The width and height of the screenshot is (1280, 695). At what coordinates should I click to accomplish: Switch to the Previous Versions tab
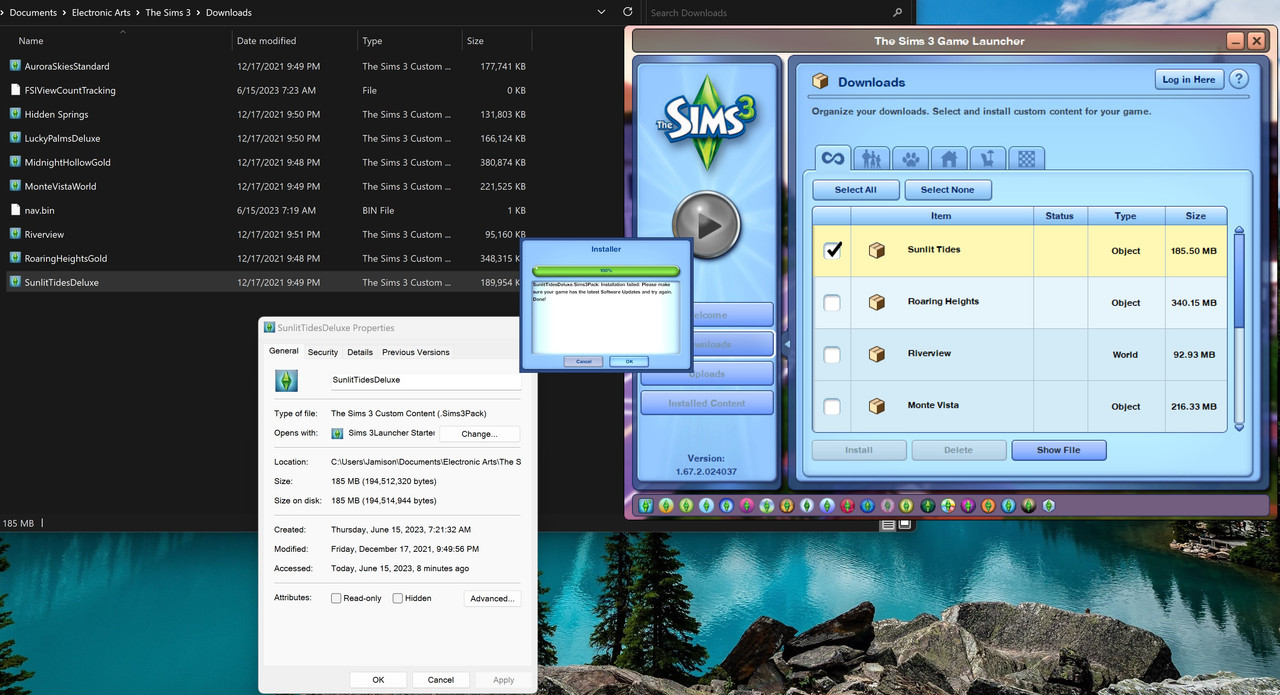click(416, 352)
